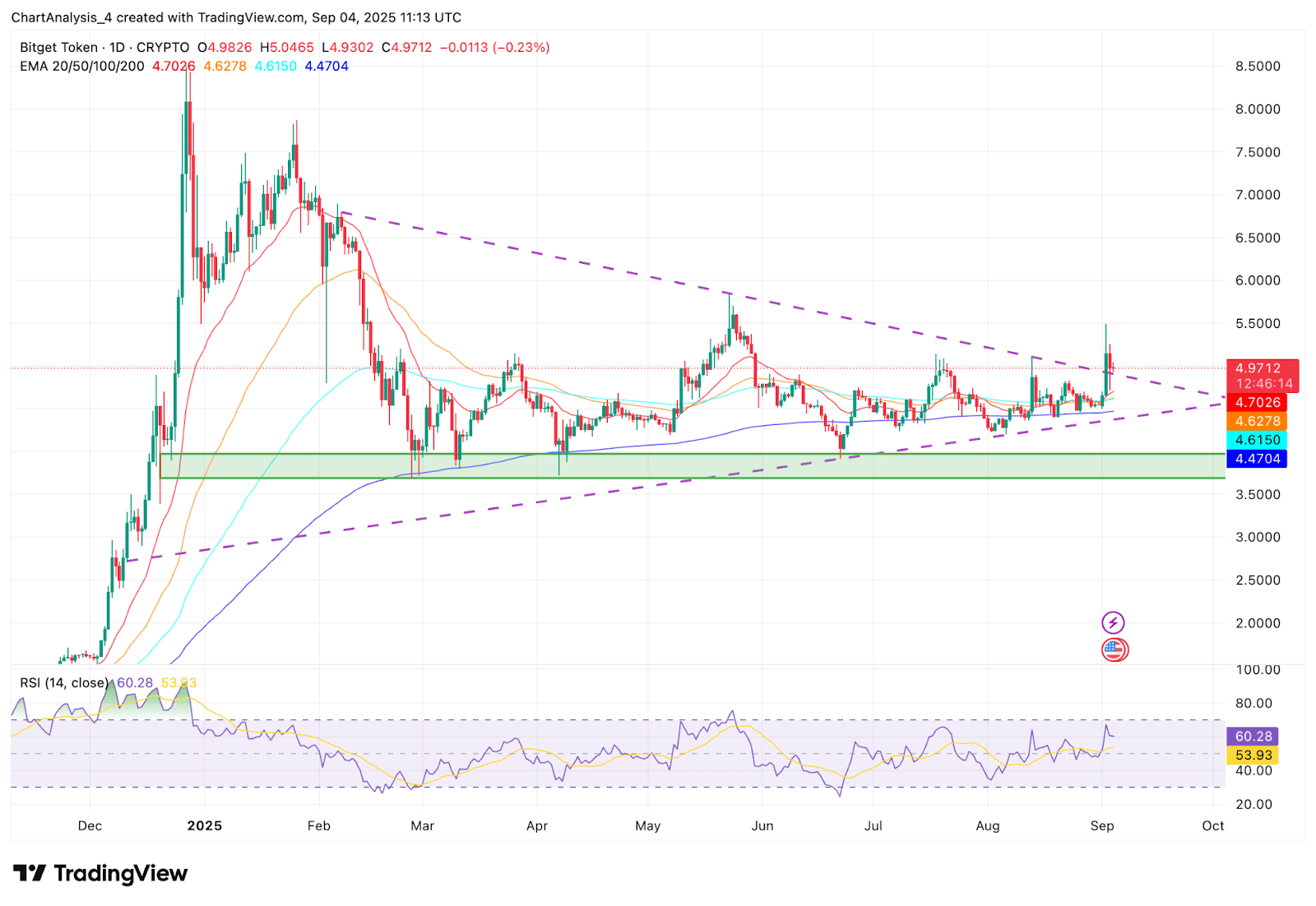Click the orange EMA 50 price label

click(x=1258, y=421)
